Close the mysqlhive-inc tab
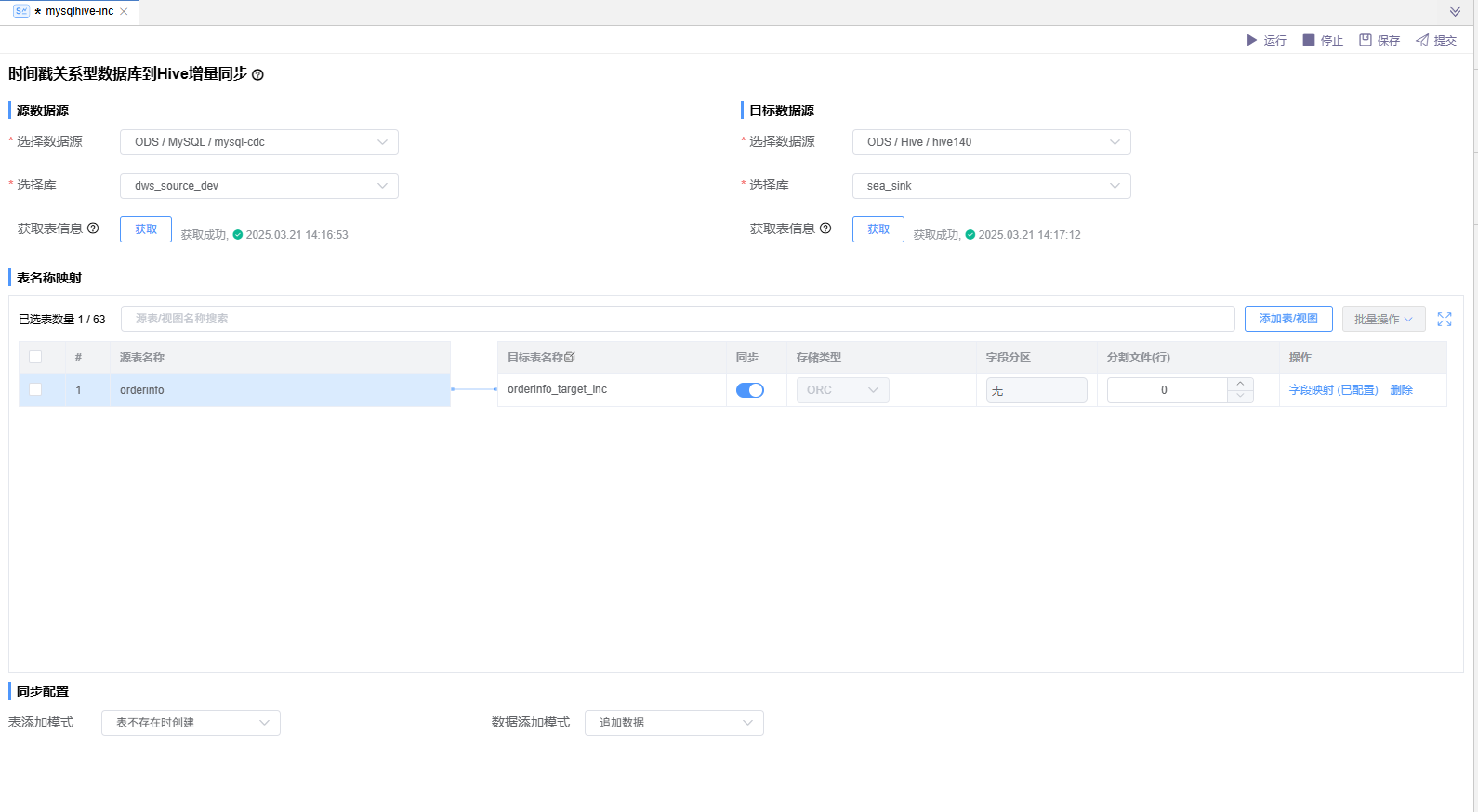Image resolution: width=1478 pixels, height=812 pixels. [x=124, y=12]
